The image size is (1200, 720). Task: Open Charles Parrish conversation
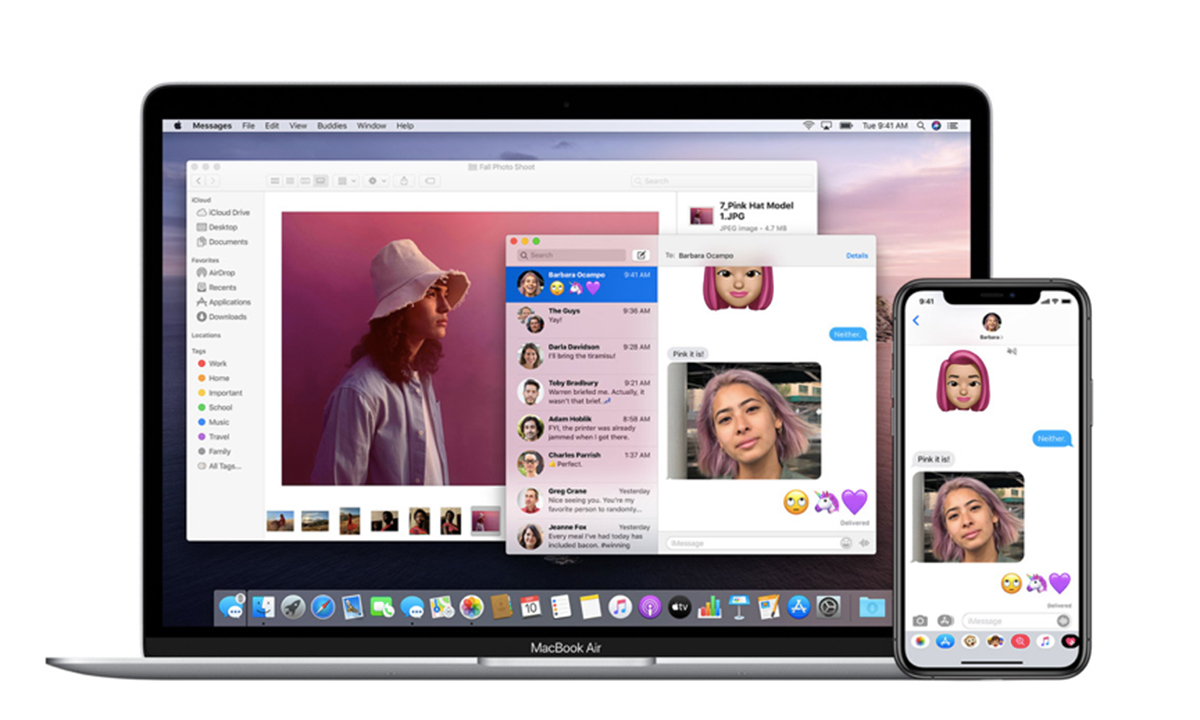pyautogui.click(x=582, y=464)
